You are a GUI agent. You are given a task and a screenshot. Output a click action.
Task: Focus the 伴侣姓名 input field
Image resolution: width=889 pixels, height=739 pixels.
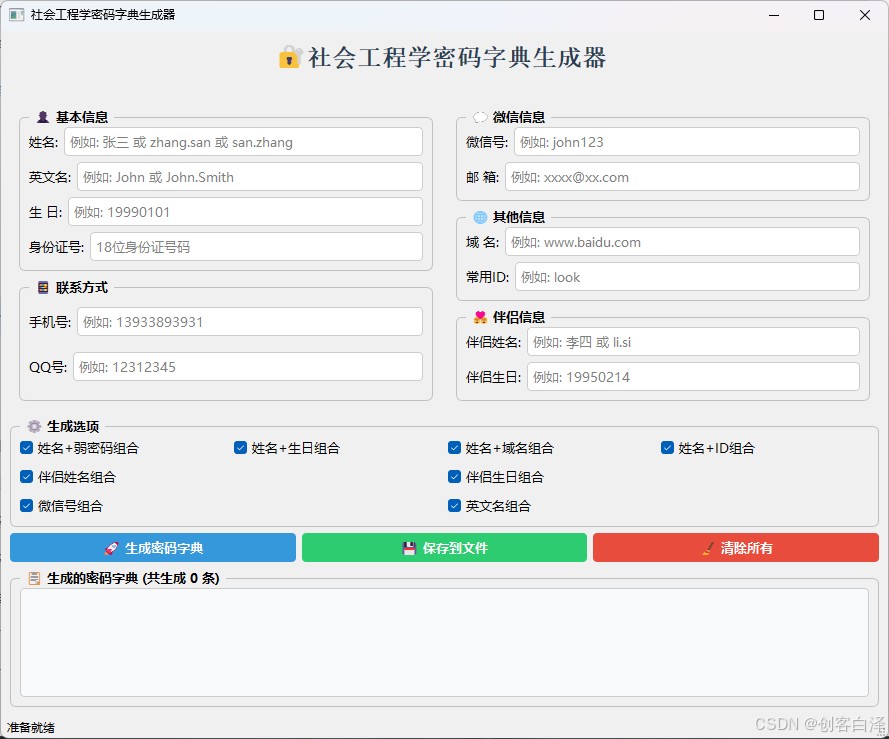[x=693, y=342]
